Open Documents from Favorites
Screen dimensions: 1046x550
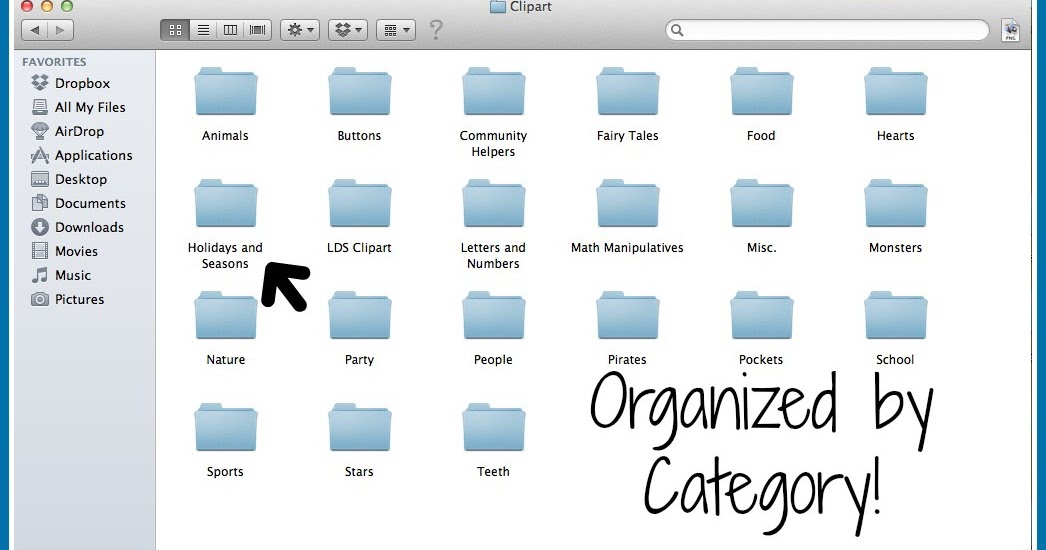[79, 203]
